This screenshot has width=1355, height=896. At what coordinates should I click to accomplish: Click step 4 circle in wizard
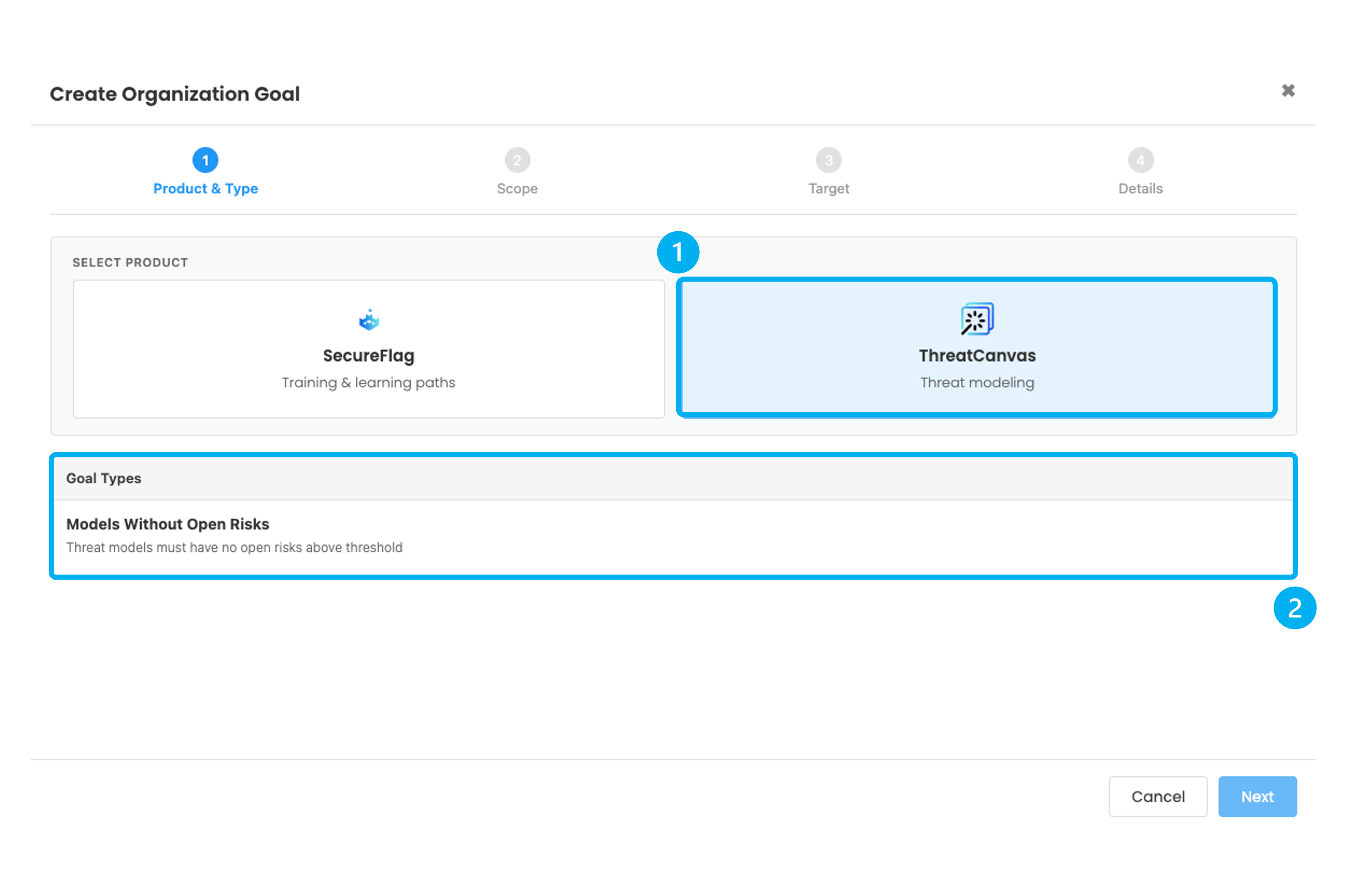pyautogui.click(x=1140, y=161)
